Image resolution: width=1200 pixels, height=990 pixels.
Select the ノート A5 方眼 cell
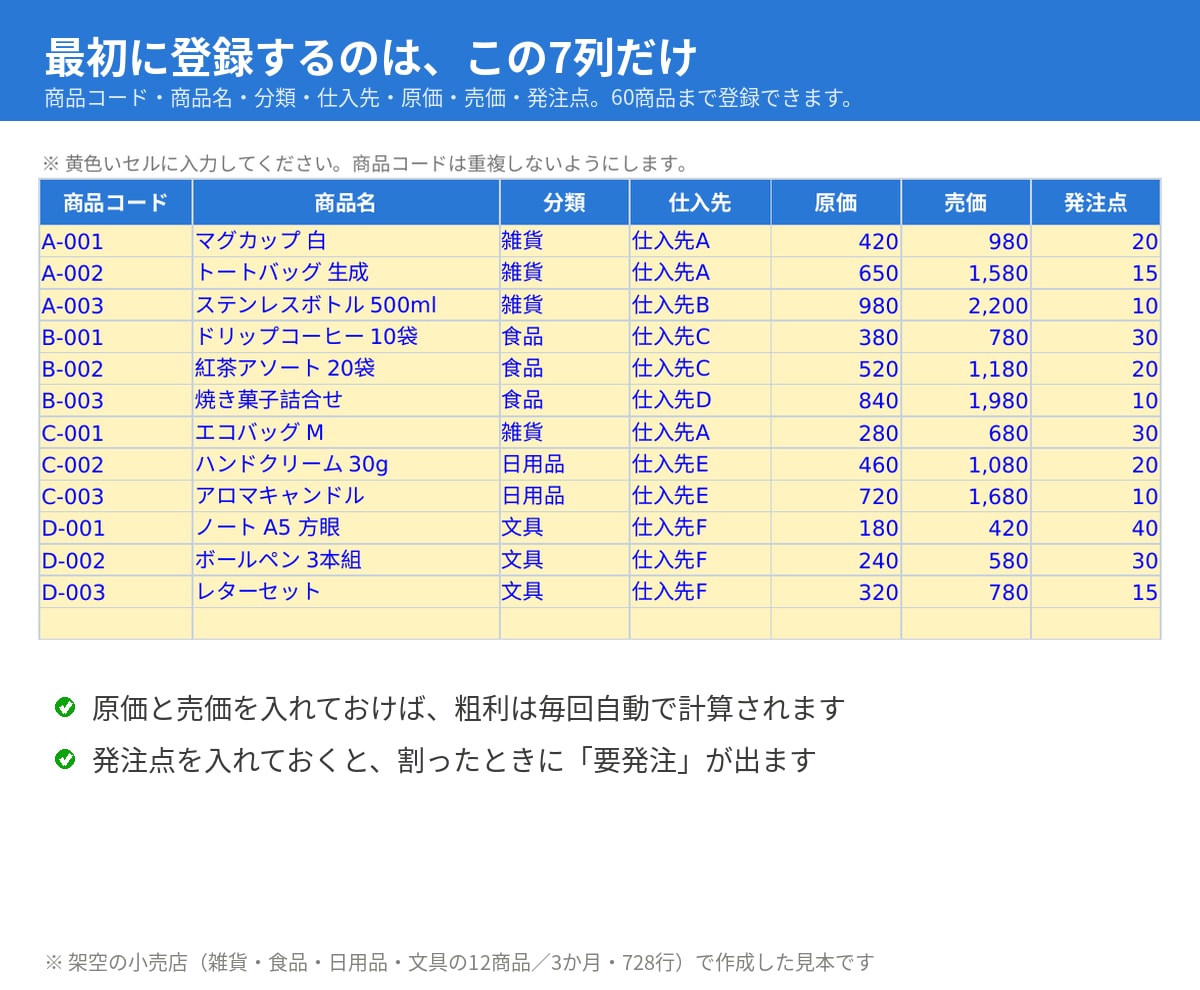coord(346,528)
